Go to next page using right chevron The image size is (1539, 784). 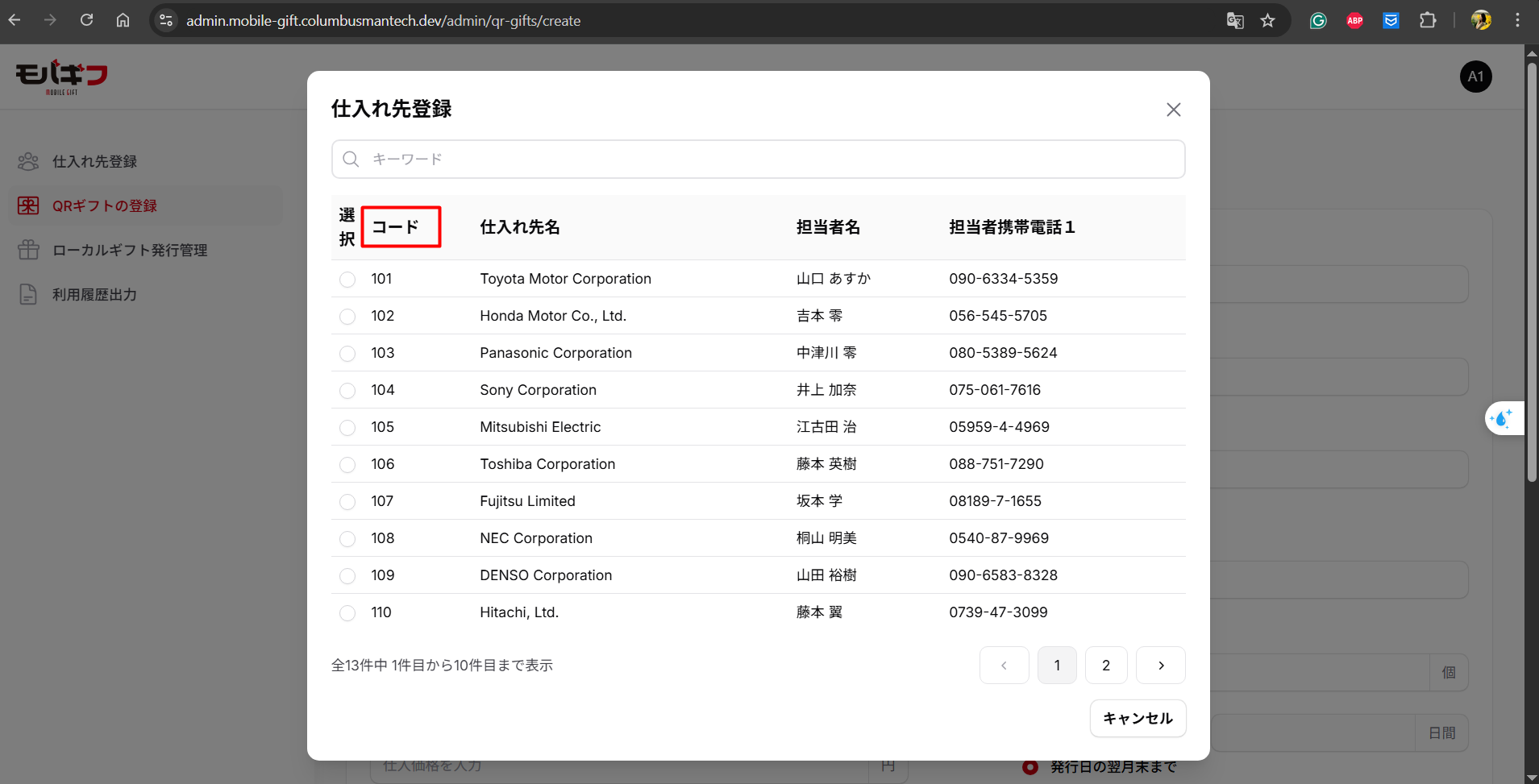point(1160,666)
